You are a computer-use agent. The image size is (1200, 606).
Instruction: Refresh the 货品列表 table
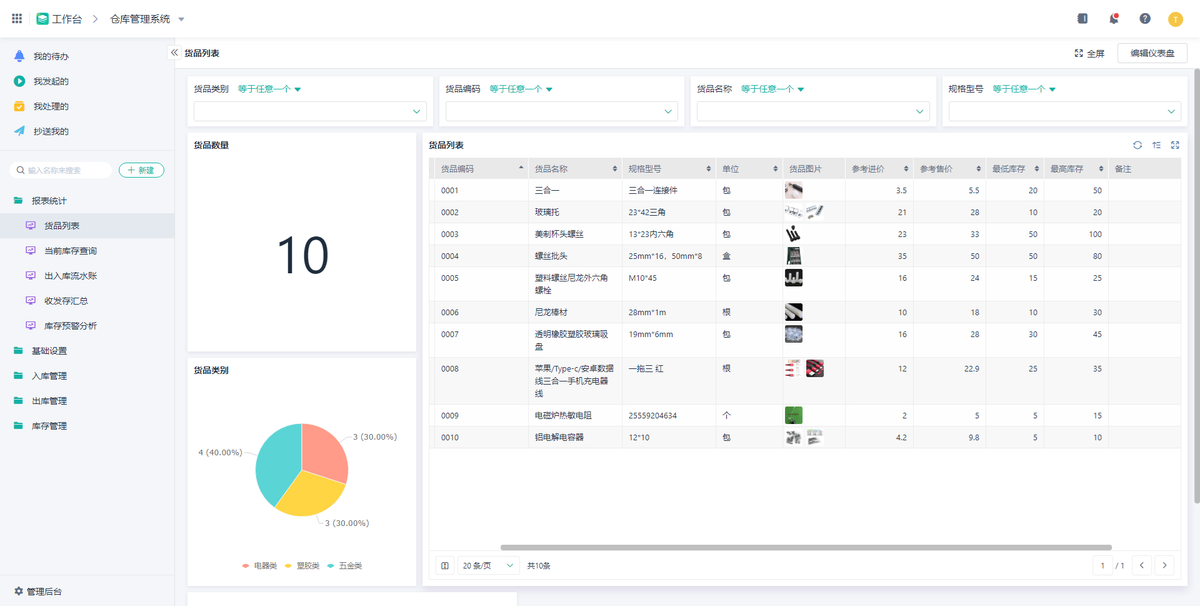(1137, 145)
